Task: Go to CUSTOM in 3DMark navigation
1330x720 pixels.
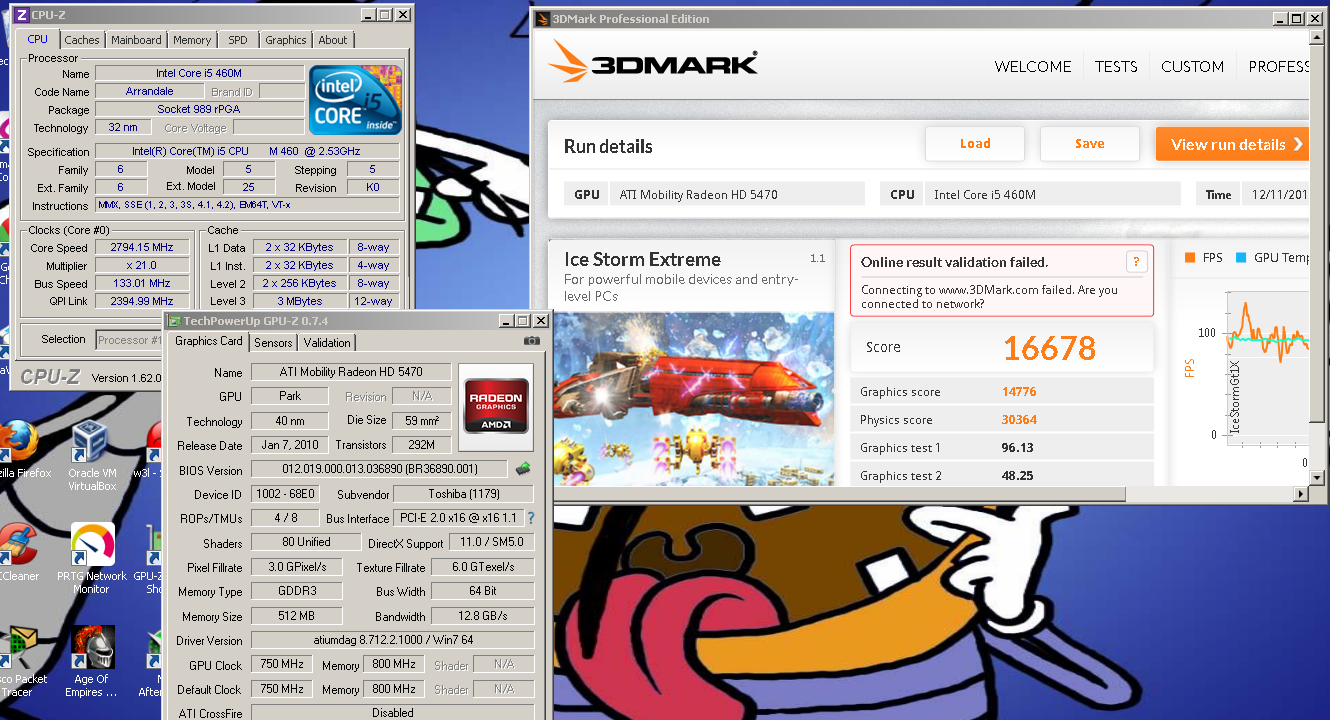Action: (1192, 67)
